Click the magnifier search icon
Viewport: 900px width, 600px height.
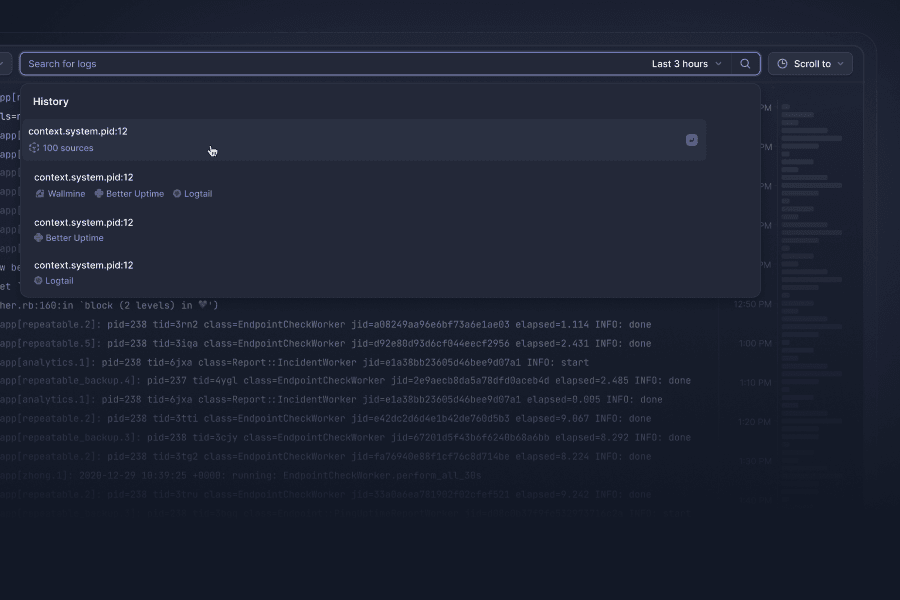(745, 64)
